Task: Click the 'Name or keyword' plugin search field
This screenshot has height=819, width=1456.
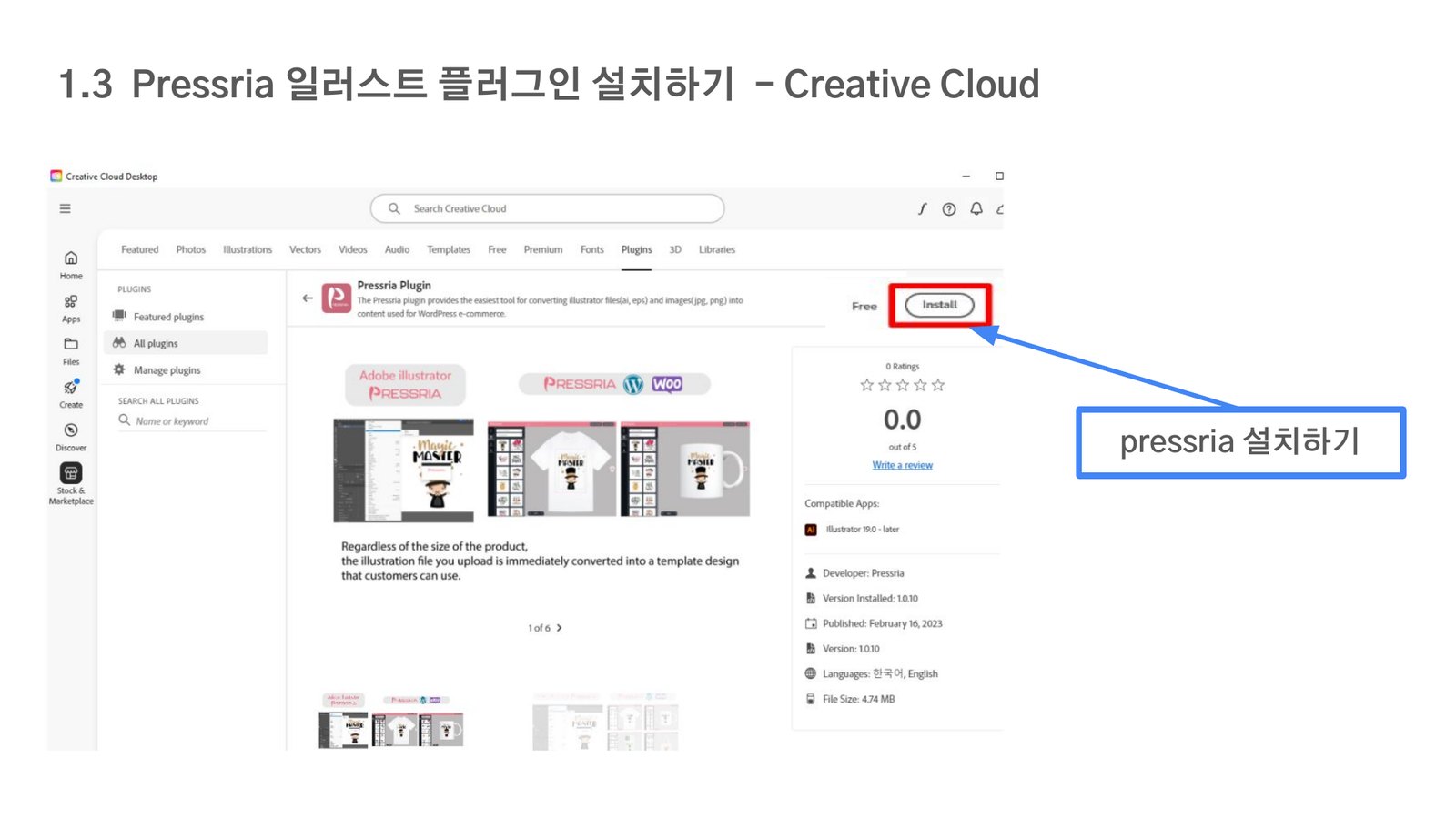Action: 192,421
